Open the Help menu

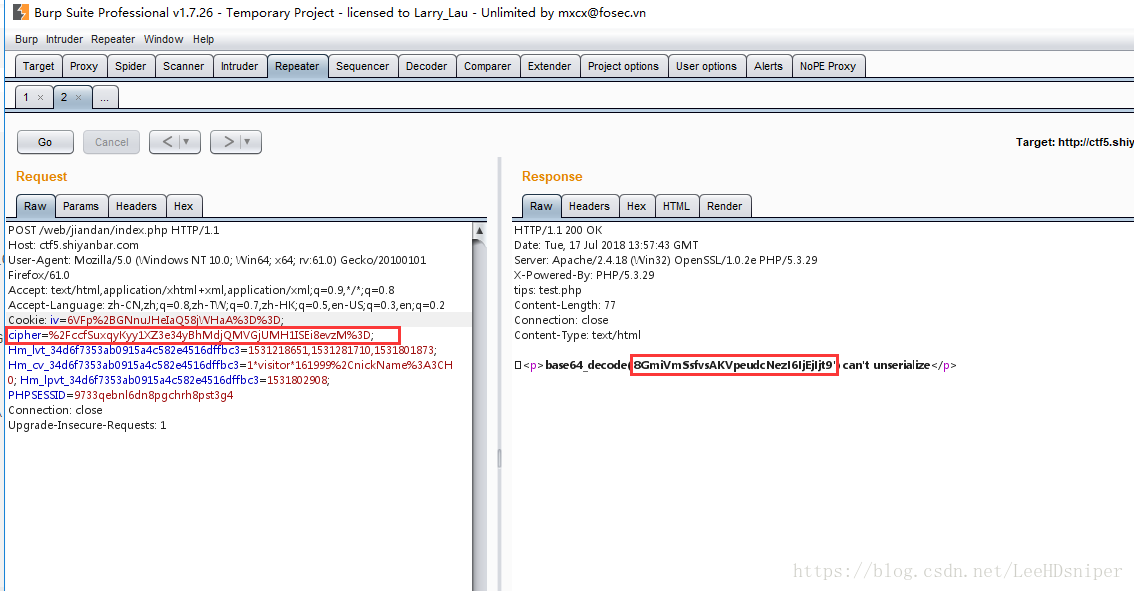[203, 39]
